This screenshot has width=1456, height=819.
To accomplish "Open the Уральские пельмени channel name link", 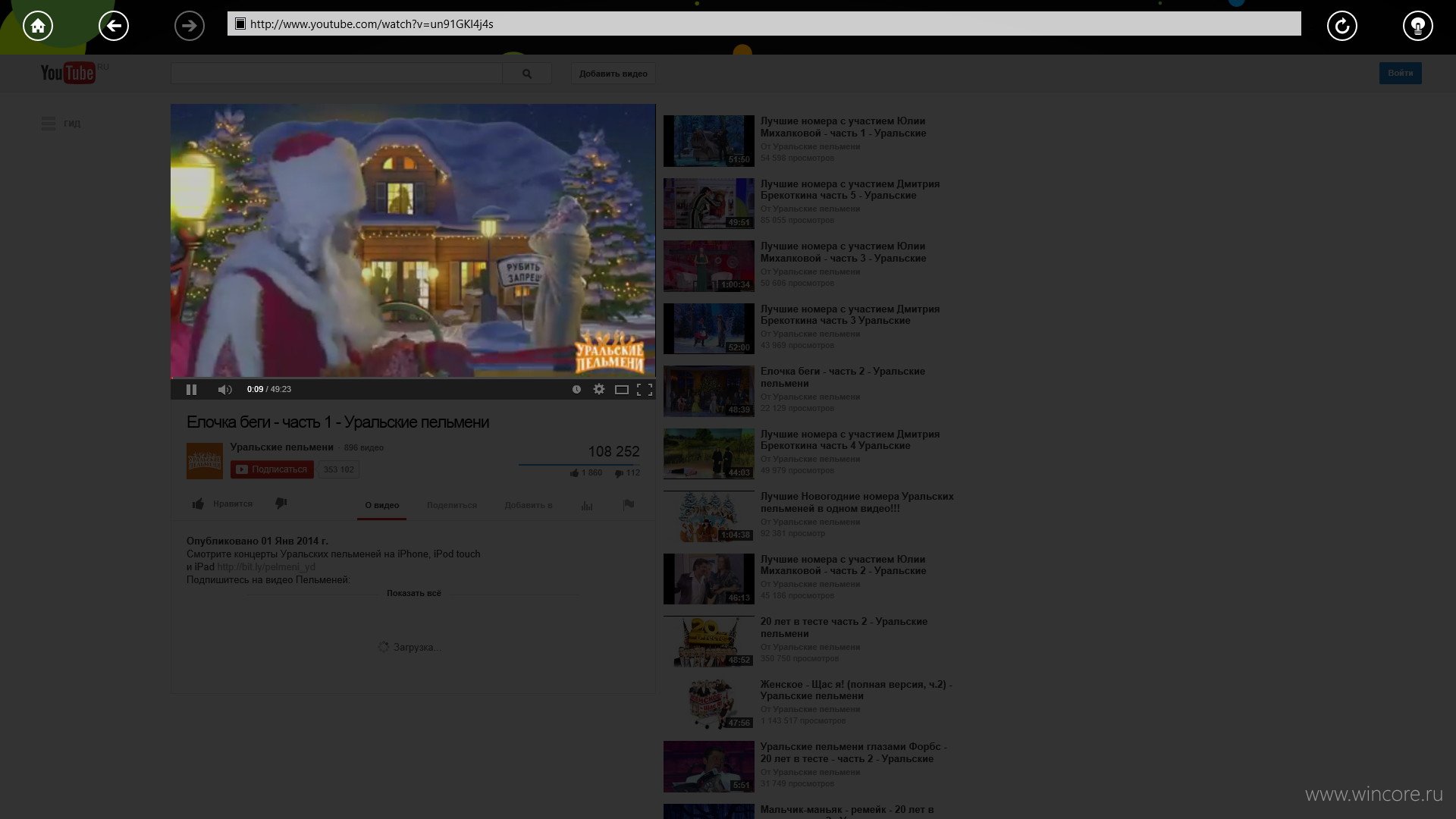I will (x=282, y=447).
